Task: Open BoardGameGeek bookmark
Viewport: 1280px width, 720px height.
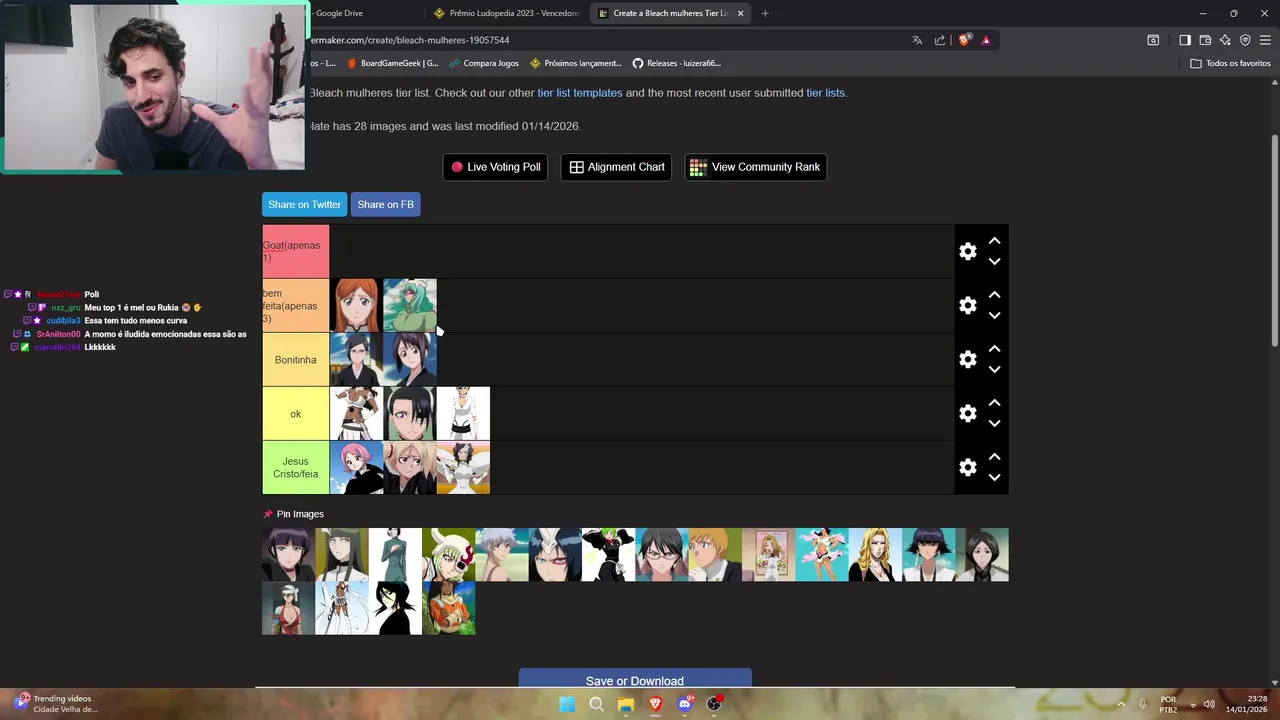Action: pos(393,63)
